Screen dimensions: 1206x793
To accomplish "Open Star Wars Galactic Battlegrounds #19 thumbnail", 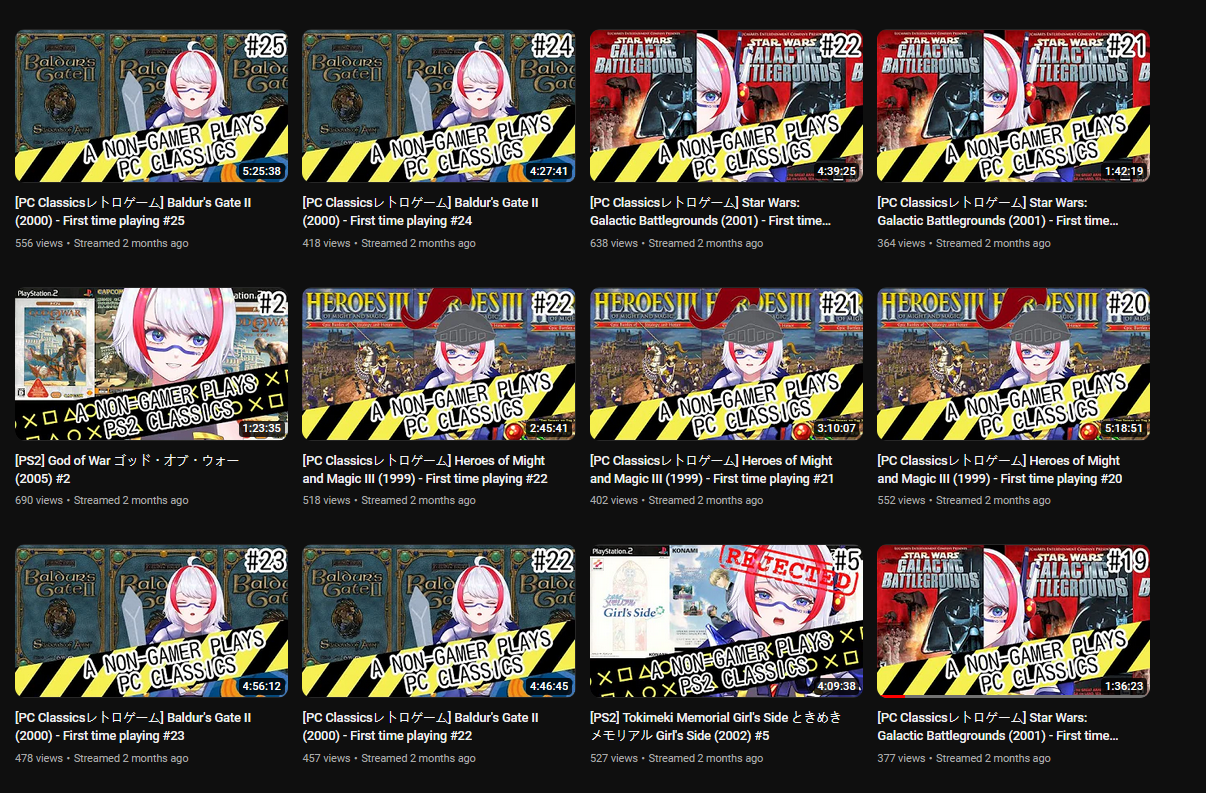I will [1013, 621].
